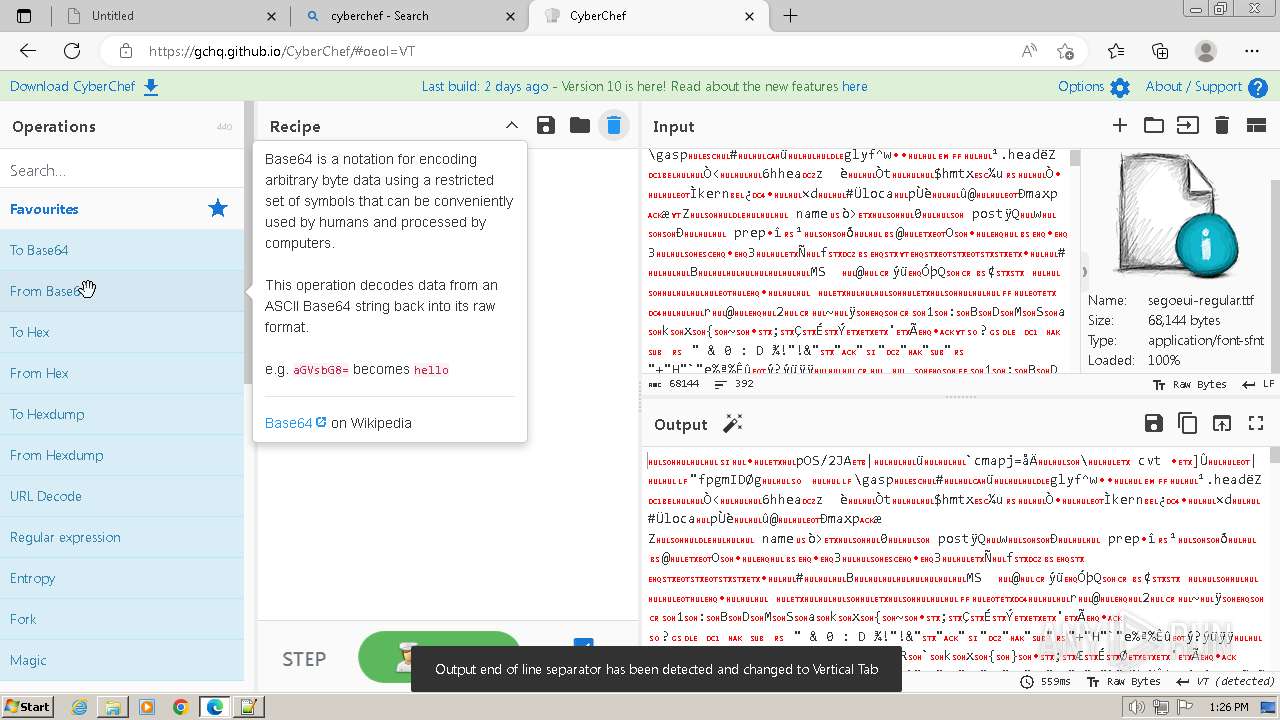The height and width of the screenshot is (720, 1280).
Task: Select the From Hexdump operation
Action: [122, 455]
